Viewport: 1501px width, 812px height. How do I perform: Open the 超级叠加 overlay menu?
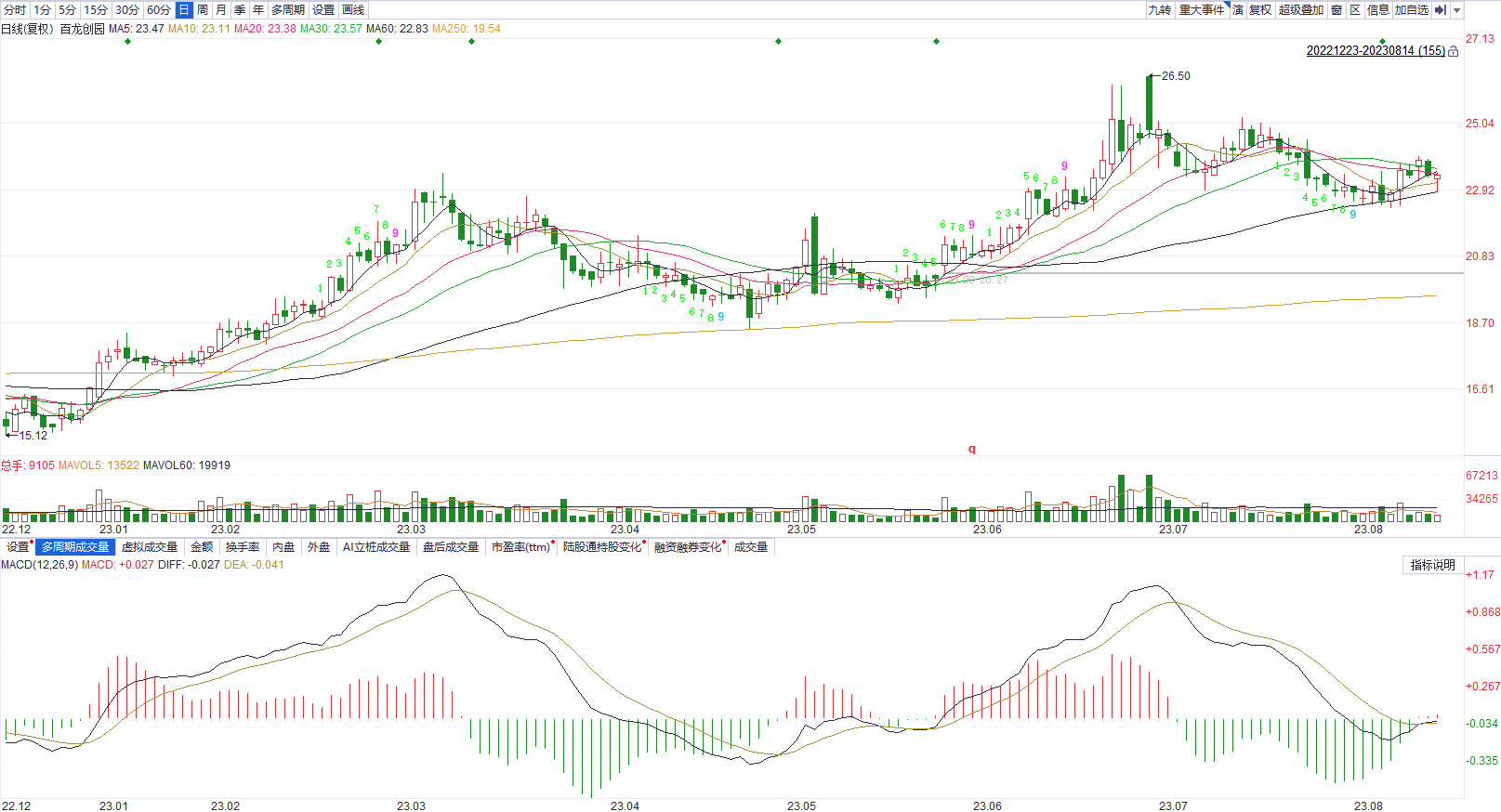coord(1301,9)
